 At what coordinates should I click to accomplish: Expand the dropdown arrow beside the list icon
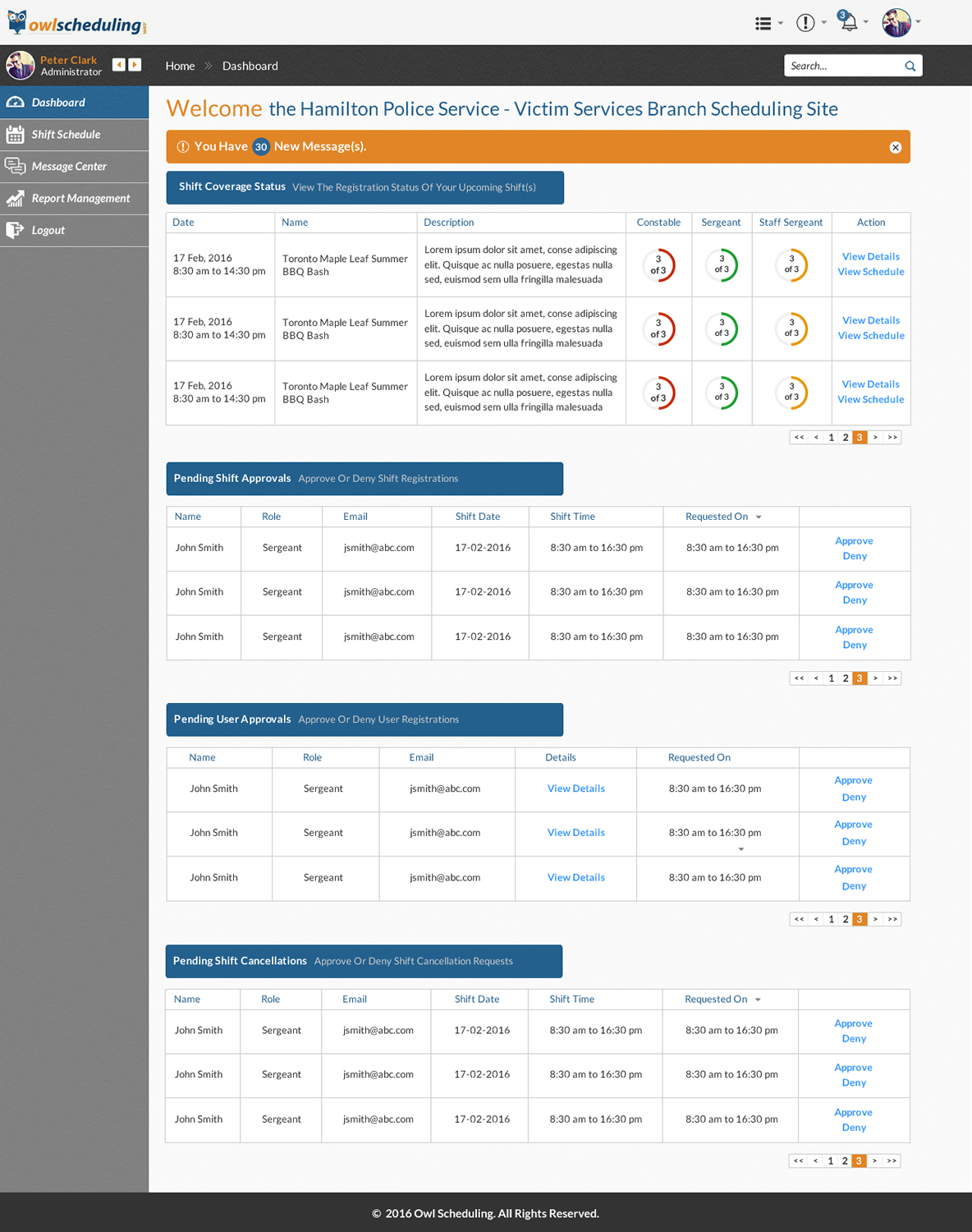click(x=781, y=23)
